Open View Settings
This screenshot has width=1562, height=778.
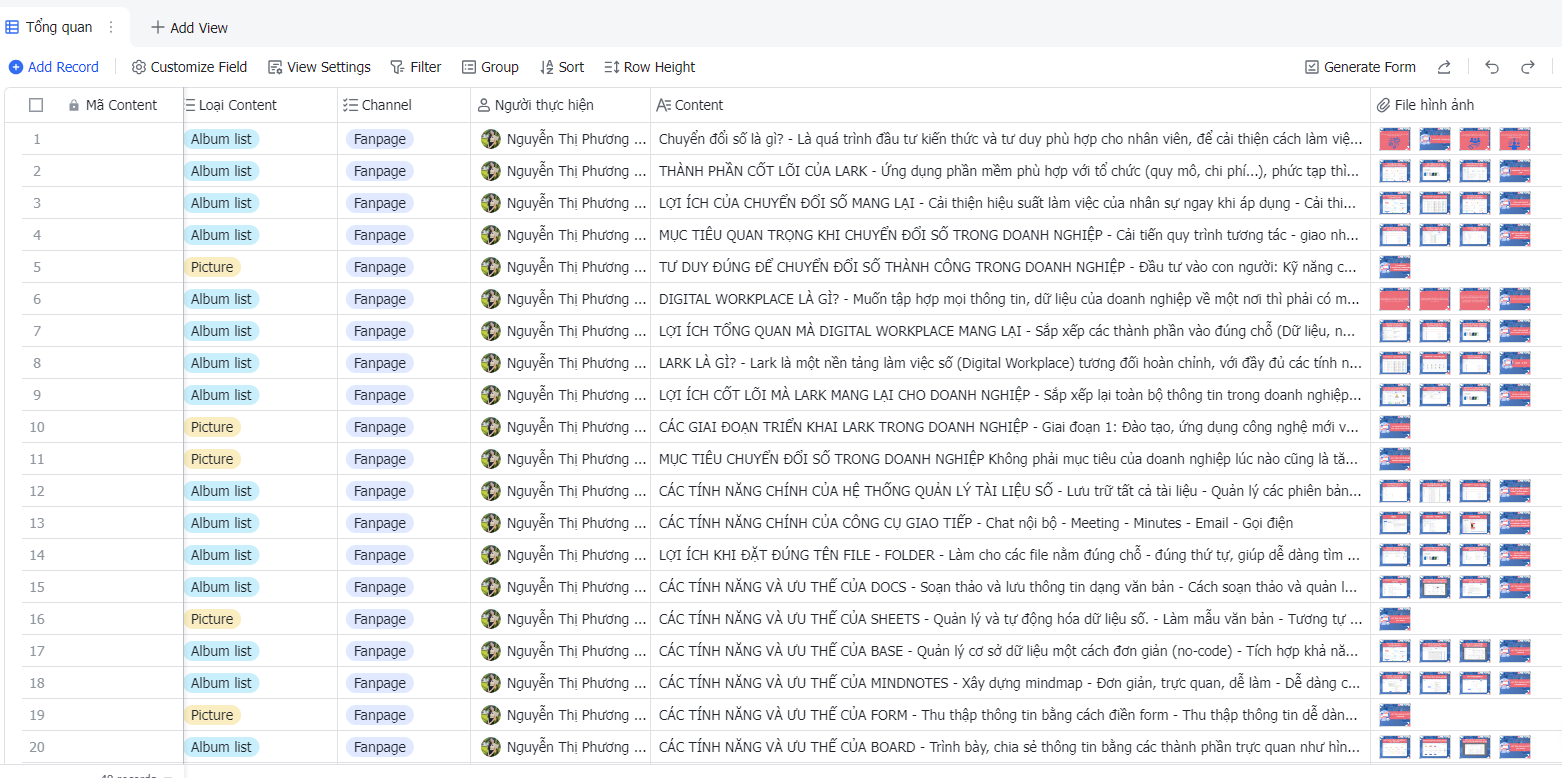[x=319, y=67]
